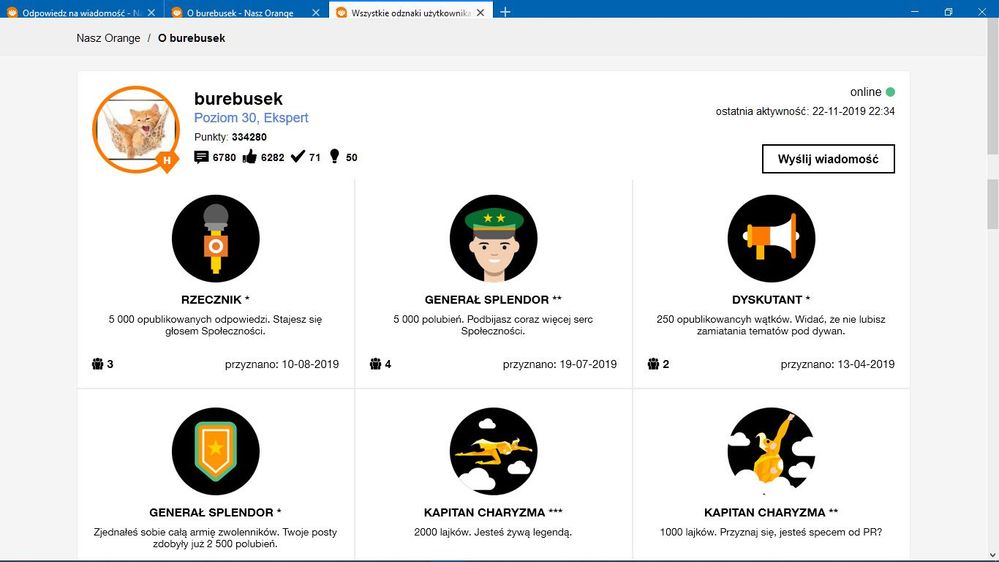Open the Poziom 30, Ekspert rank link
The height and width of the screenshot is (562, 999).
[x=251, y=118]
